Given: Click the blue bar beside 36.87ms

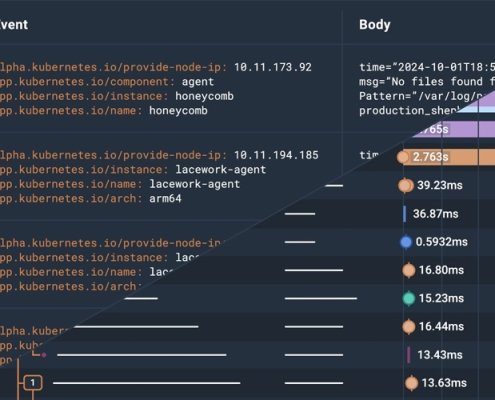Looking at the screenshot, I should tap(405, 214).
